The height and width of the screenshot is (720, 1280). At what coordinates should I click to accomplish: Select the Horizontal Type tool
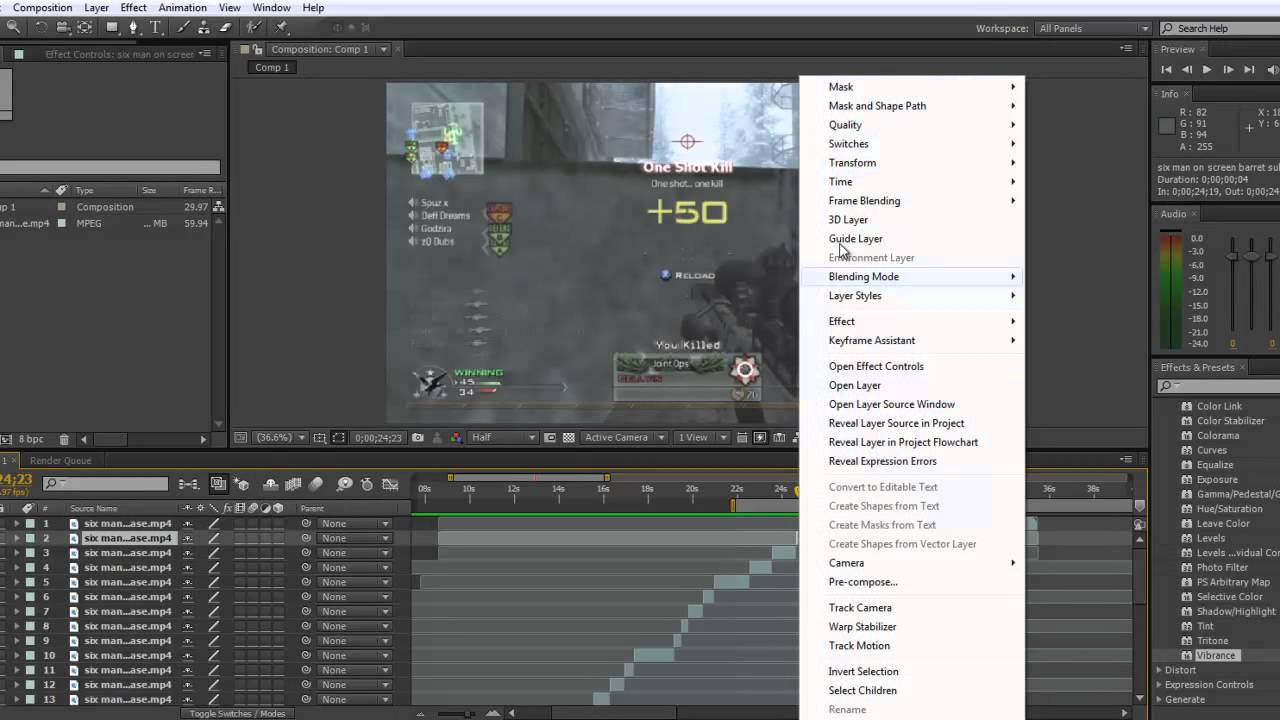[x=156, y=27]
